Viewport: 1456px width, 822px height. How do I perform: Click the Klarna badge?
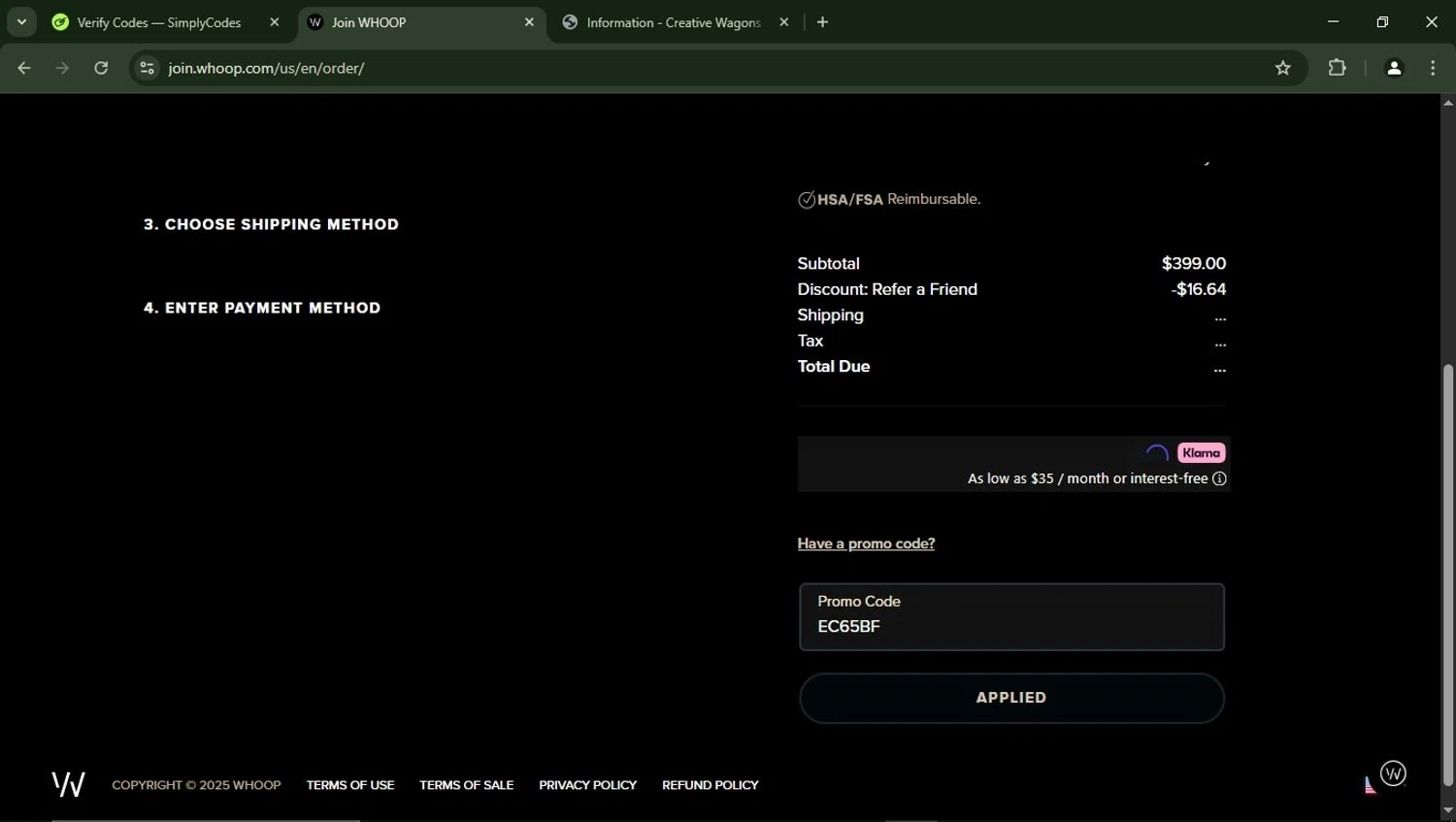click(1202, 453)
